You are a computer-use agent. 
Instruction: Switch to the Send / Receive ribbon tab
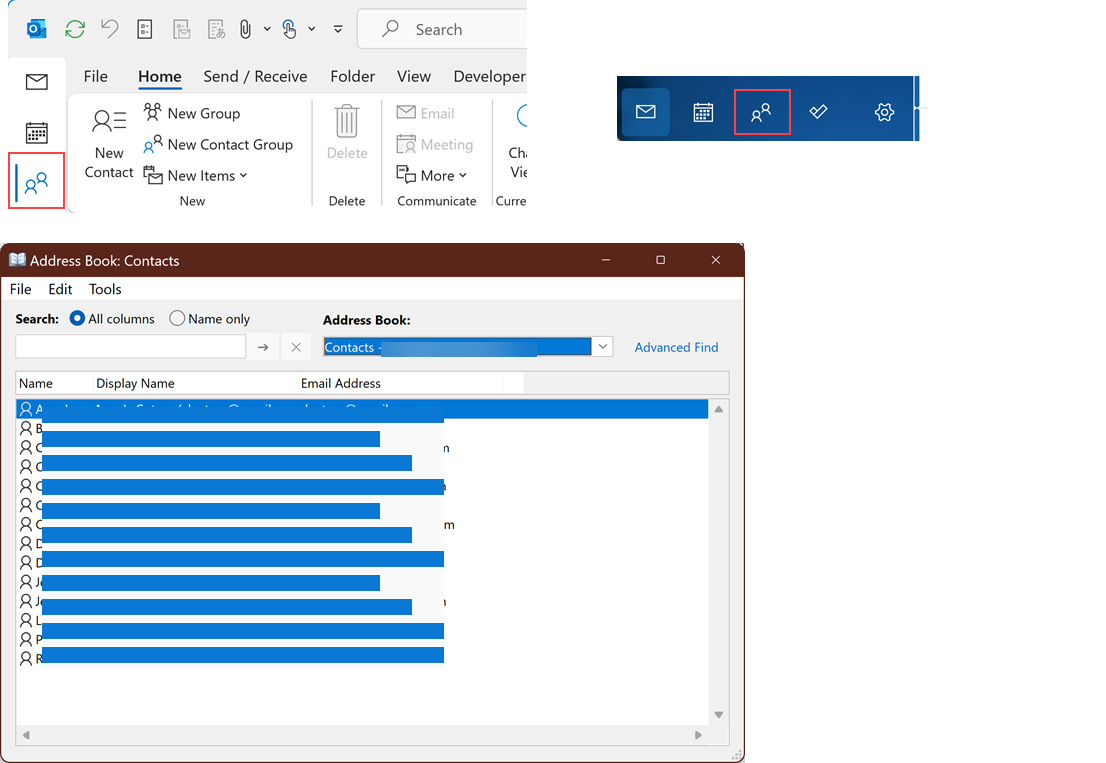coord(253,76)
